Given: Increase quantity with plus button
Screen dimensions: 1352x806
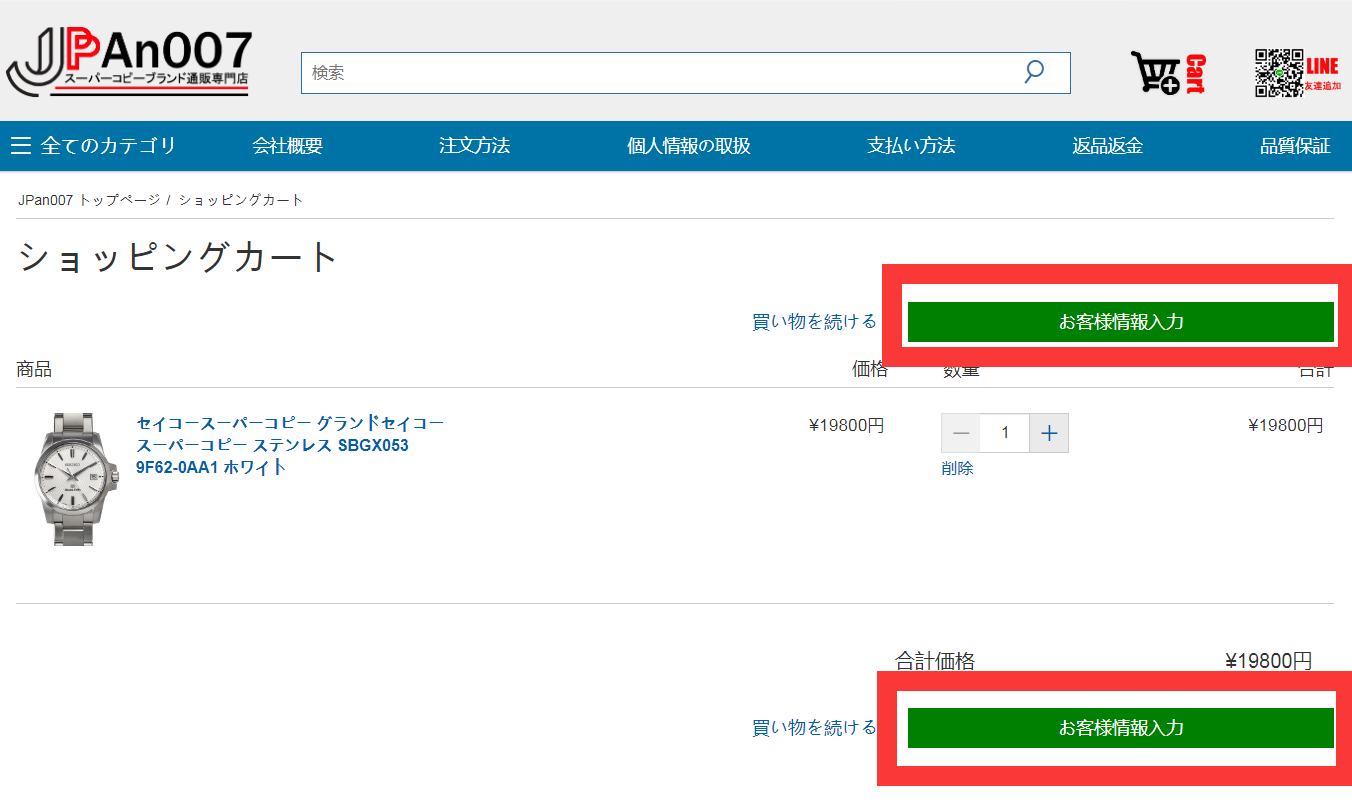Looking at the screenshot, I should pyautogui.click(x=1049, y=433).
